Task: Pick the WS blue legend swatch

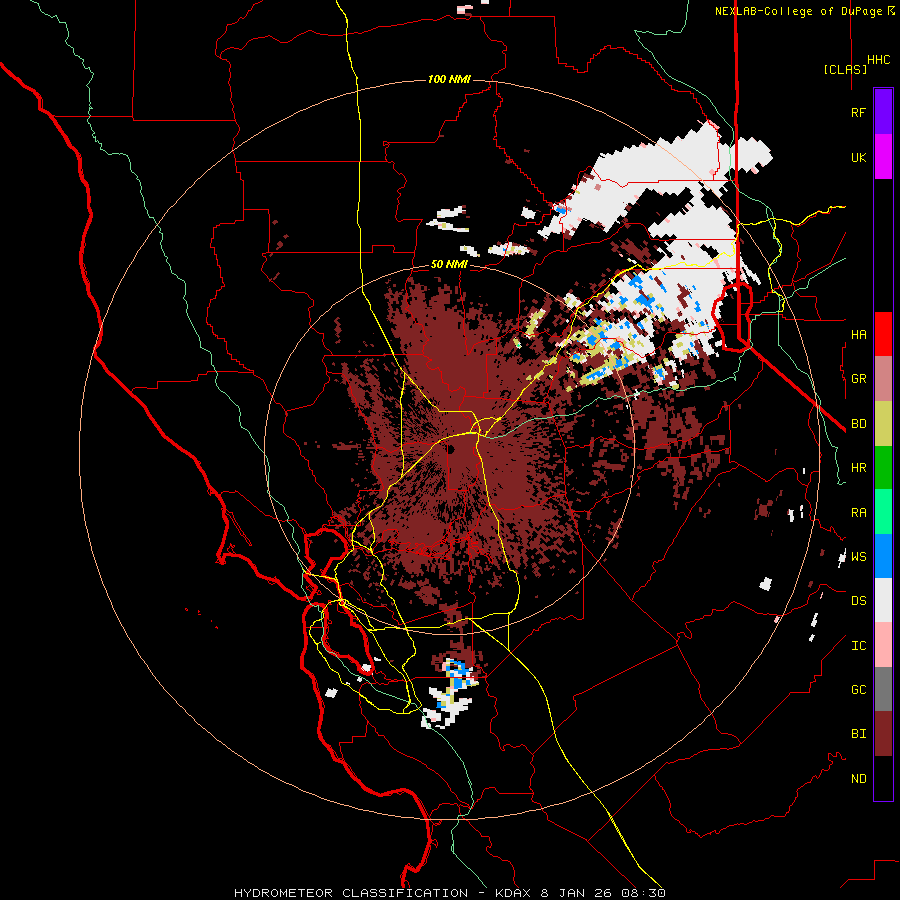Action: pyautogui.click(x=883, y=556)
